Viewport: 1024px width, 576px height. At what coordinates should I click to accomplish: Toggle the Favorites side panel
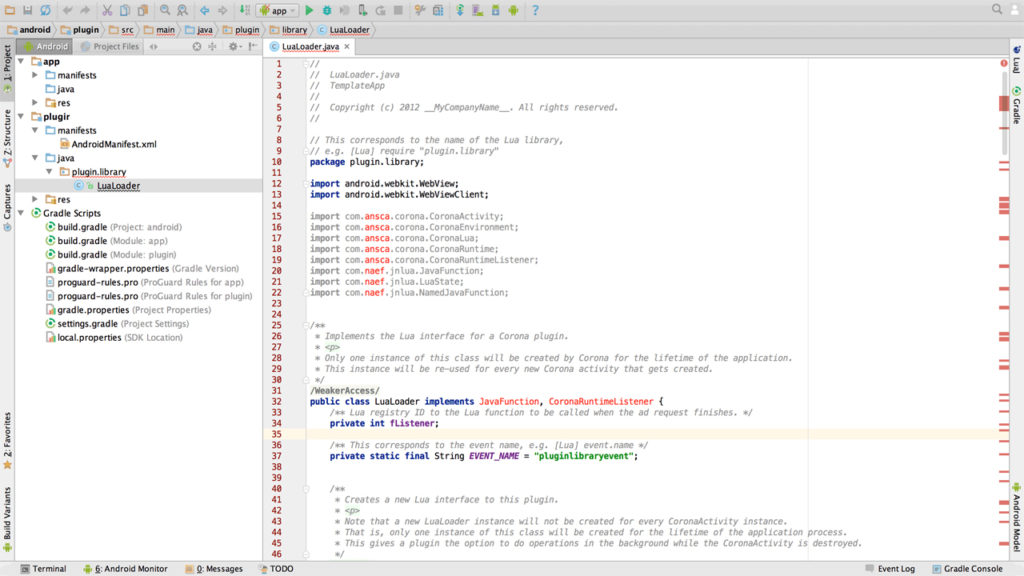click(7, 438)
